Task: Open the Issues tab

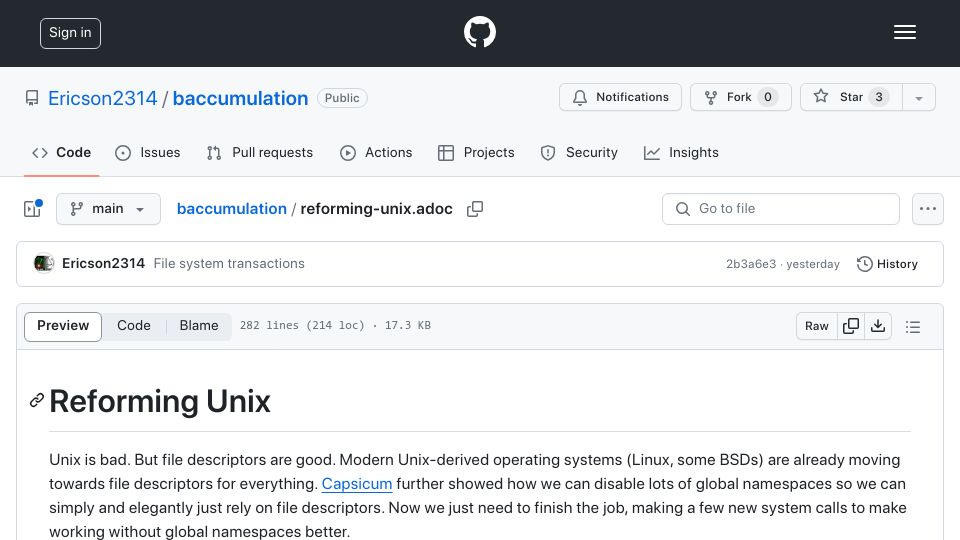Action: click(x=148, y=152)
